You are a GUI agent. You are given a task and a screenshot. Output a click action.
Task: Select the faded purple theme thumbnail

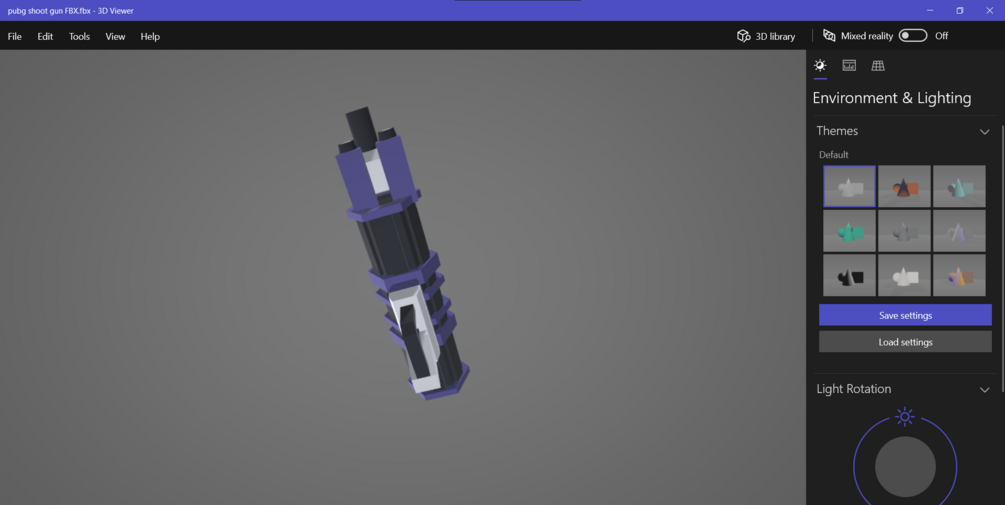[959, 231]
